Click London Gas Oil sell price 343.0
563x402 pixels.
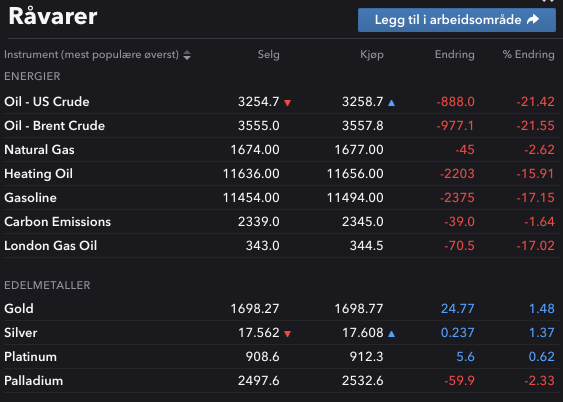click(262, 246)
